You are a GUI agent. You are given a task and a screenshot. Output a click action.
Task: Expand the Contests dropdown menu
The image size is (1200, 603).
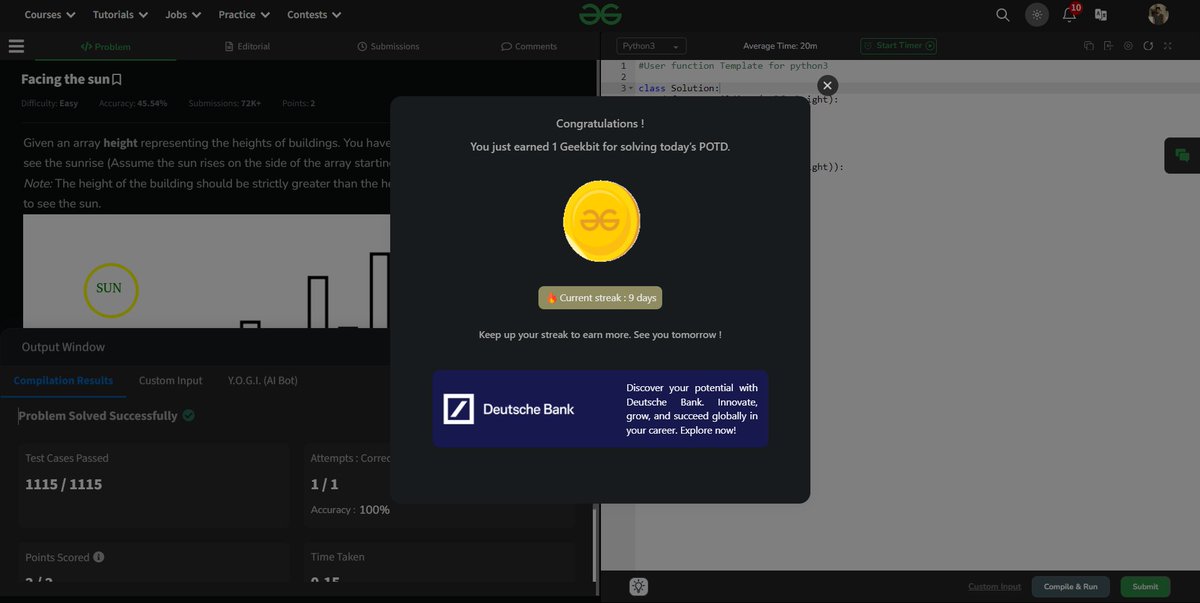tap(314, 15)
